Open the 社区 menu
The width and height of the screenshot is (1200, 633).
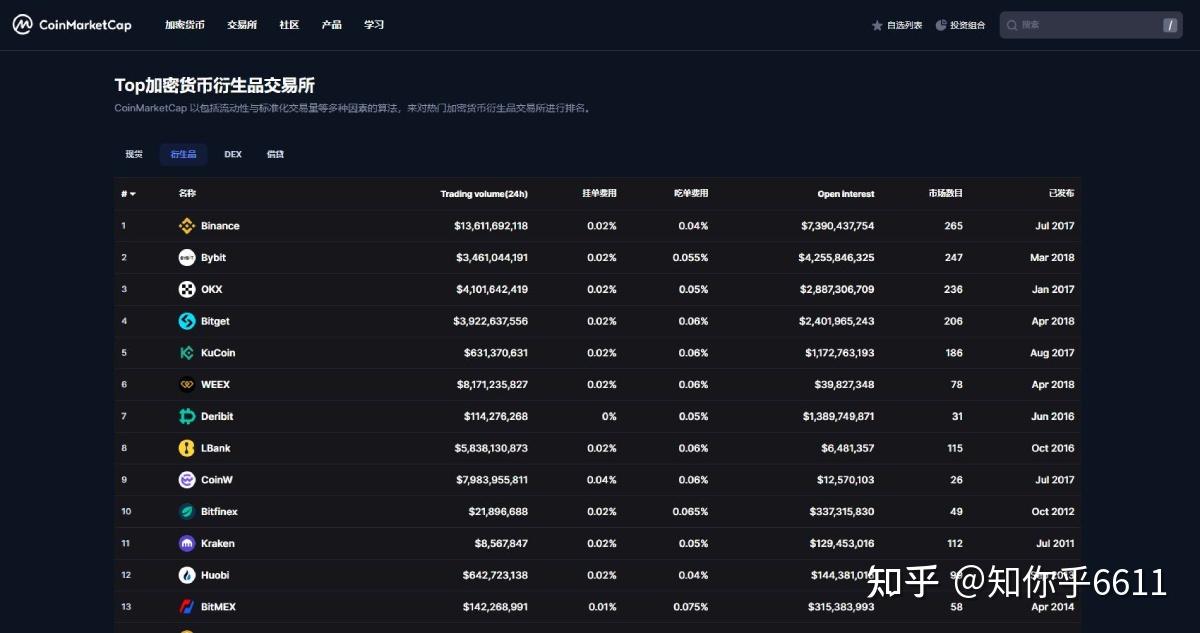tap(289, 25)
